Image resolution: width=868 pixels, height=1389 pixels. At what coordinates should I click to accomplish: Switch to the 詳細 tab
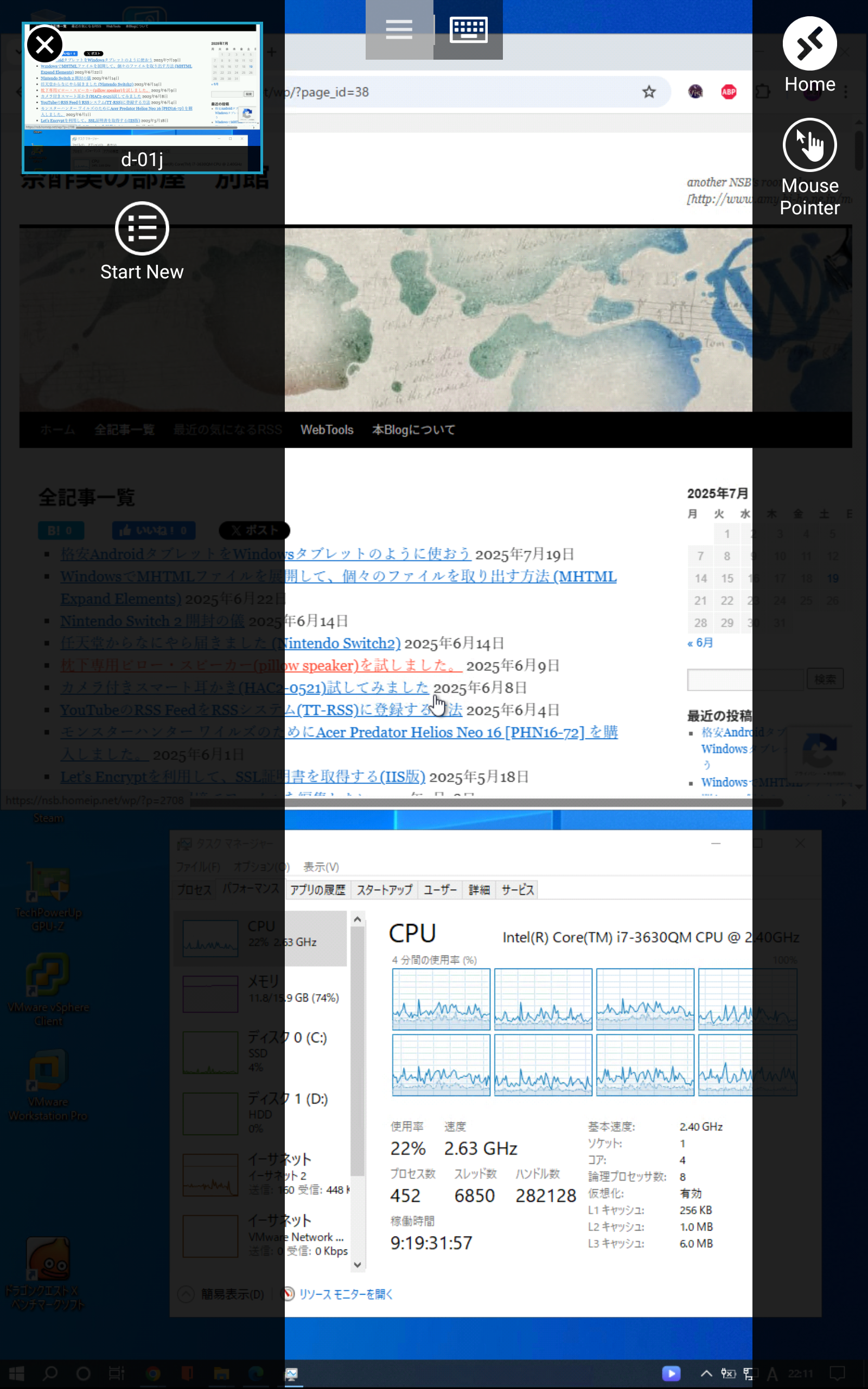(479, 890)
